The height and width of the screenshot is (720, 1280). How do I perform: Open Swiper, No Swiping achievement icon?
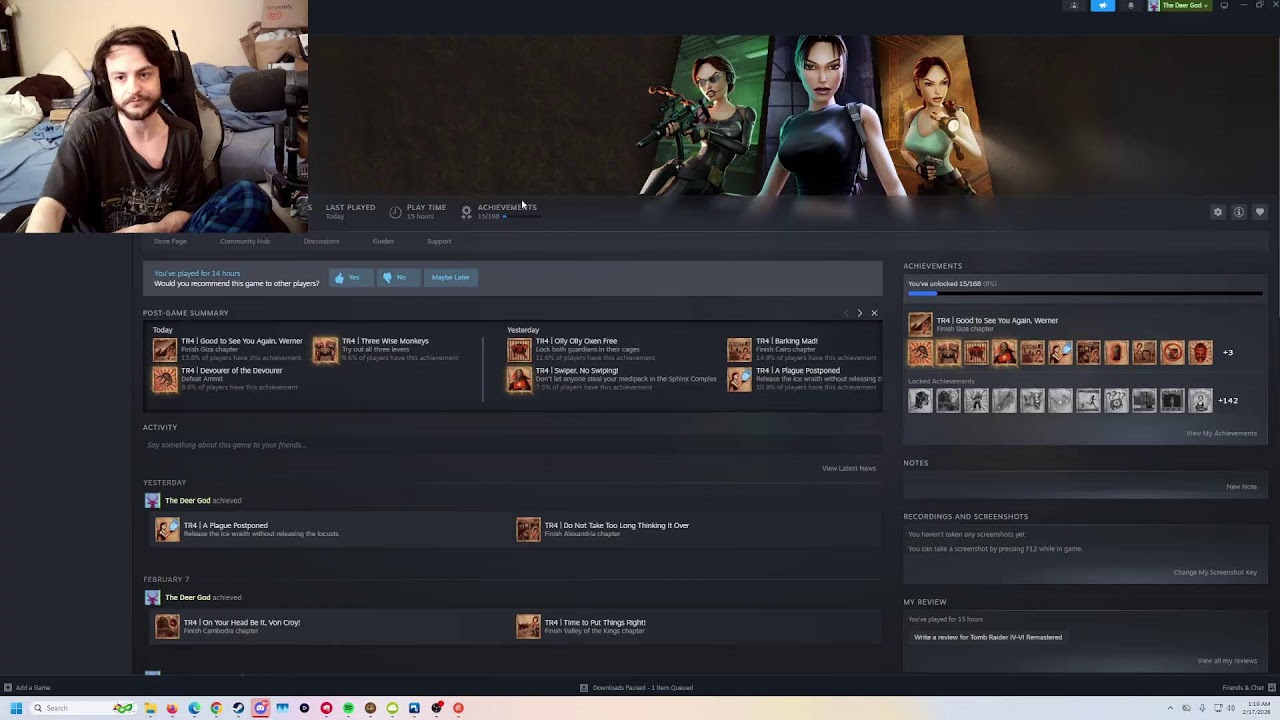point(519,379)
